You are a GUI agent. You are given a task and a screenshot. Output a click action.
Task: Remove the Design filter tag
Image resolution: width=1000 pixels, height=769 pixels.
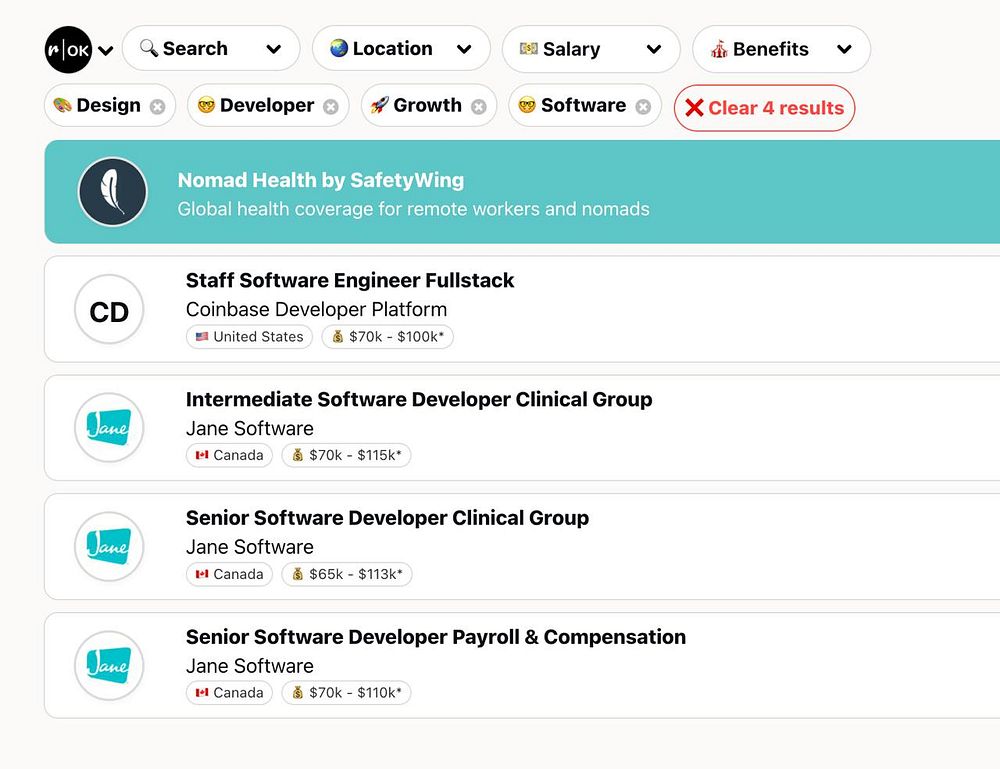pos(158,107)
